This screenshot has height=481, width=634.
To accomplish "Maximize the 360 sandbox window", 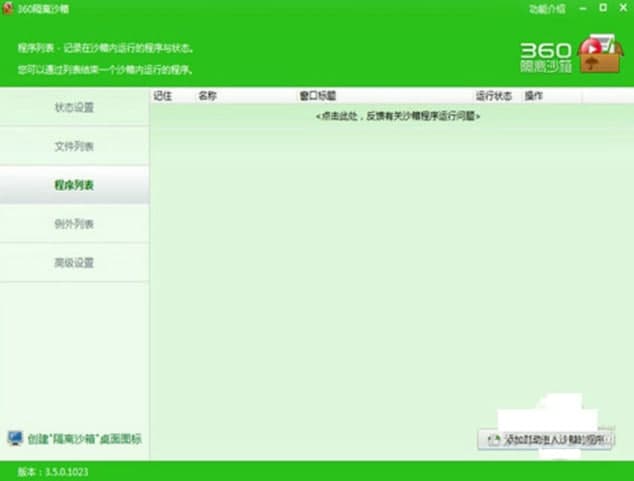I will [603, 8].
